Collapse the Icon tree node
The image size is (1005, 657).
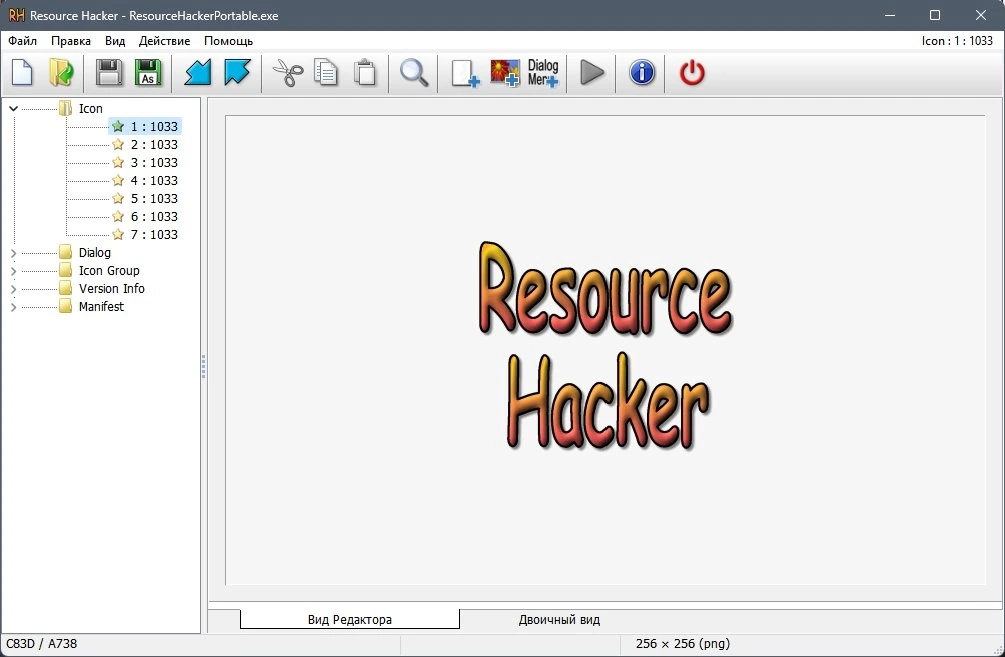tap(13, 108)
